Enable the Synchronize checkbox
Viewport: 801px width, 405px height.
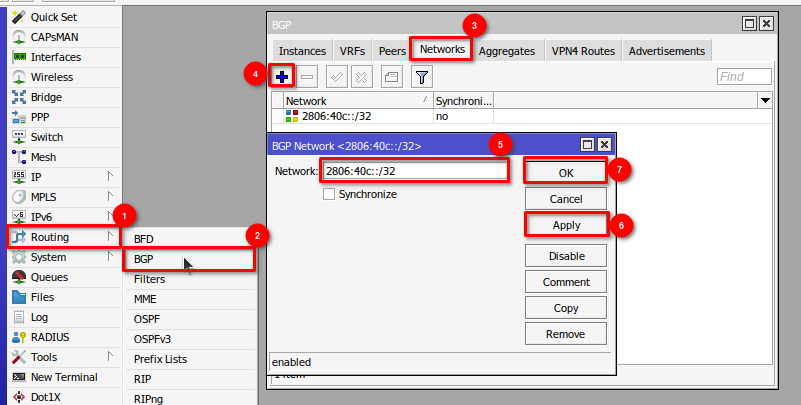[329, 194]
